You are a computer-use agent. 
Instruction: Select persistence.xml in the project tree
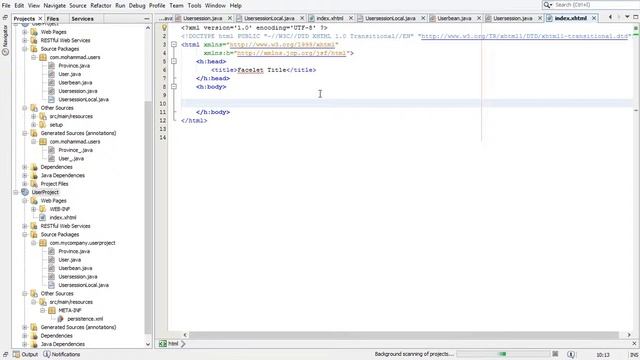coord(85,319)
